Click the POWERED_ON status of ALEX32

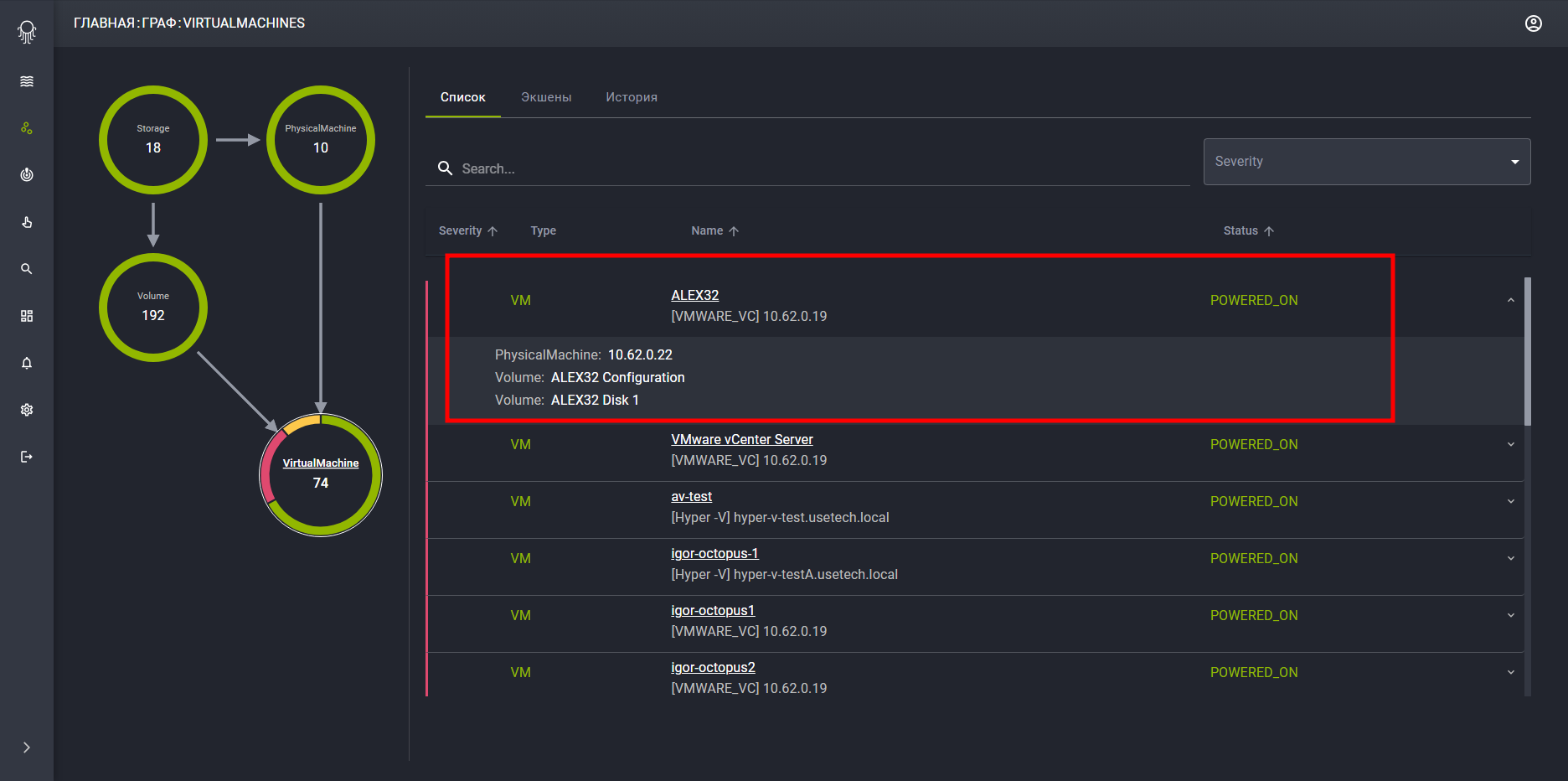[x=1254, y=300]
